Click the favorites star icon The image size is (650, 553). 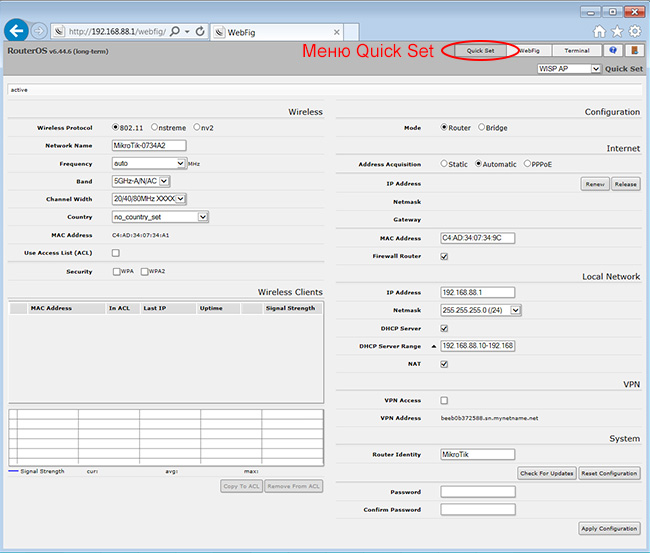(617, 31)
